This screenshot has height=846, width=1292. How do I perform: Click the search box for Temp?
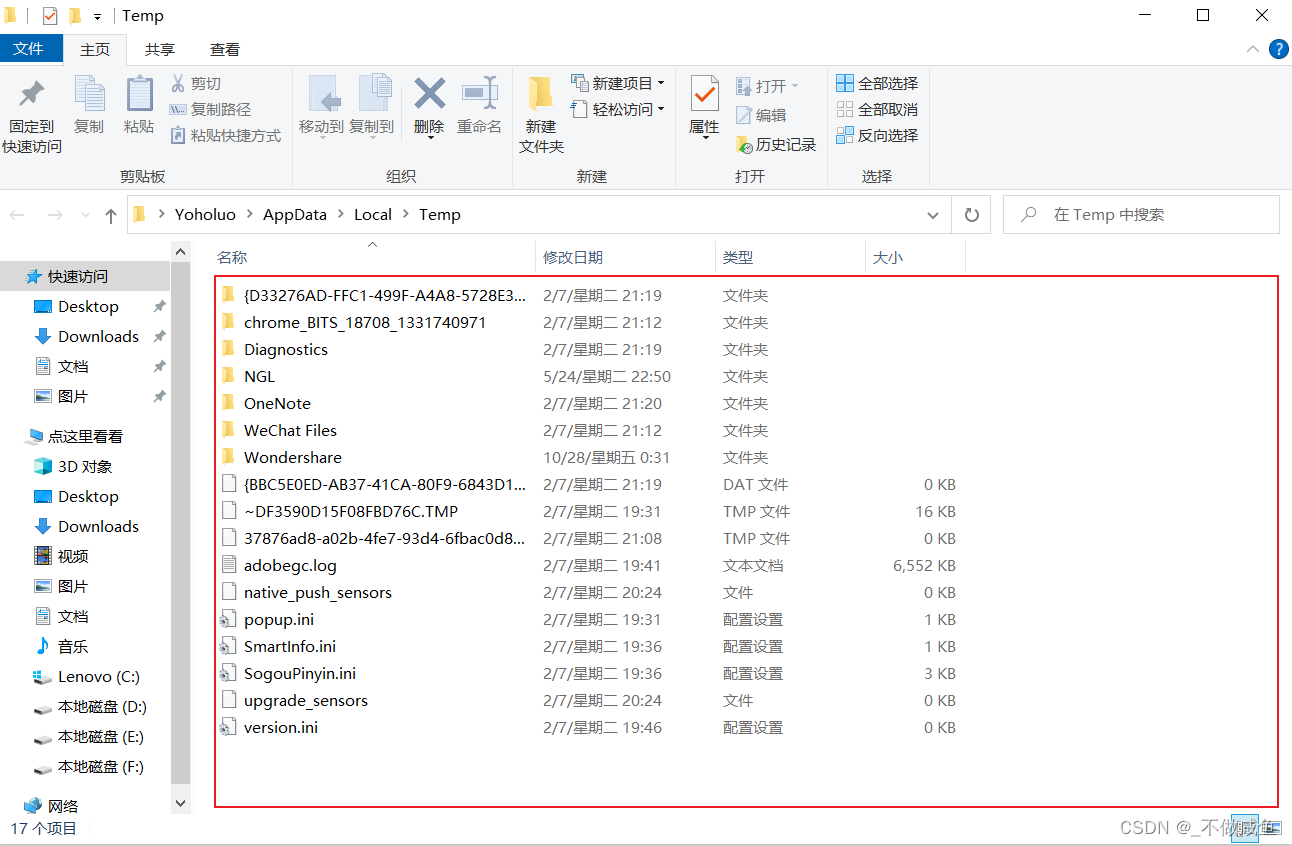pyautogui.click(x=1141, y=215)
